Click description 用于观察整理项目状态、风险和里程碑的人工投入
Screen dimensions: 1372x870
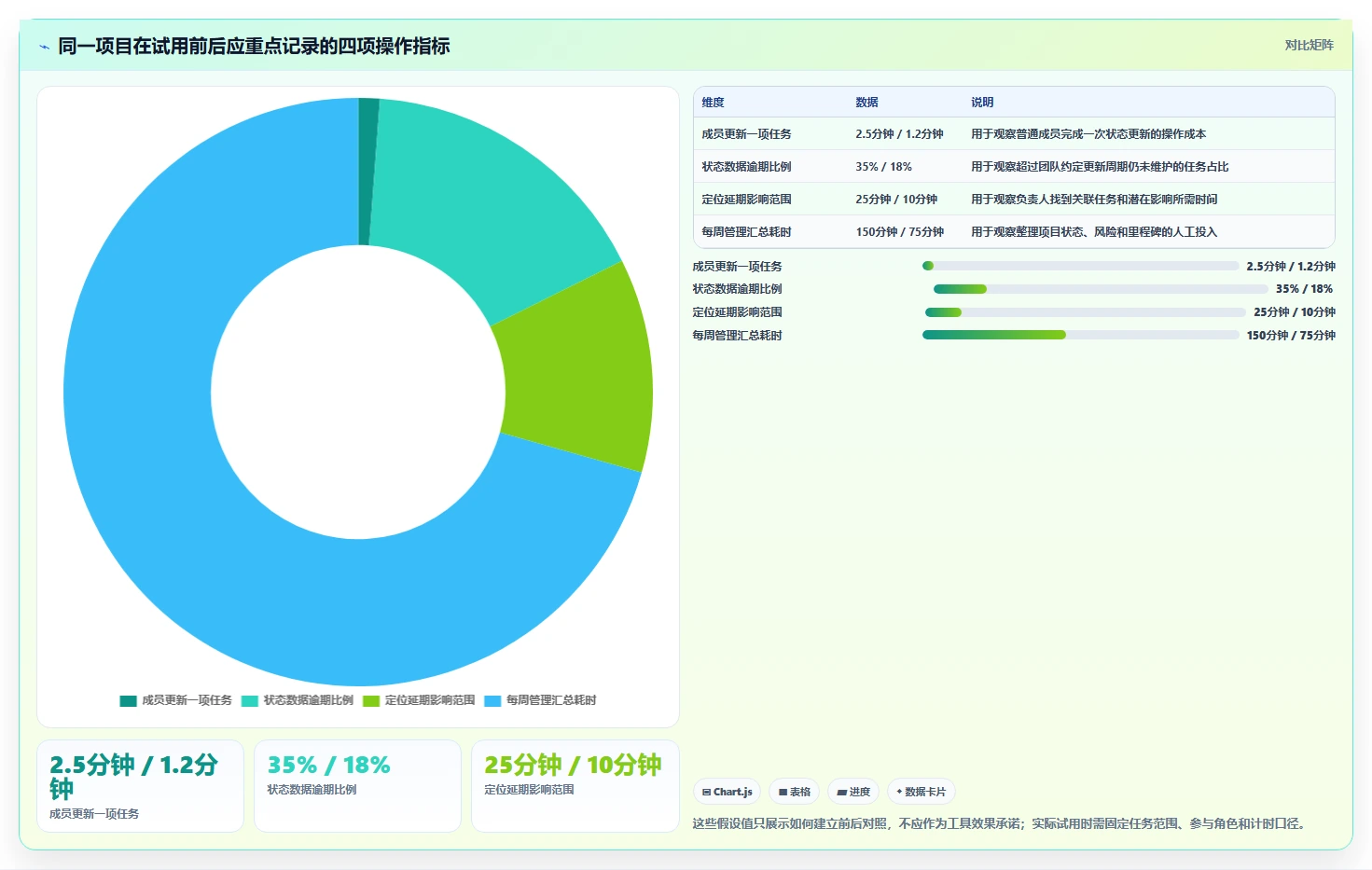click(1094, 232)
